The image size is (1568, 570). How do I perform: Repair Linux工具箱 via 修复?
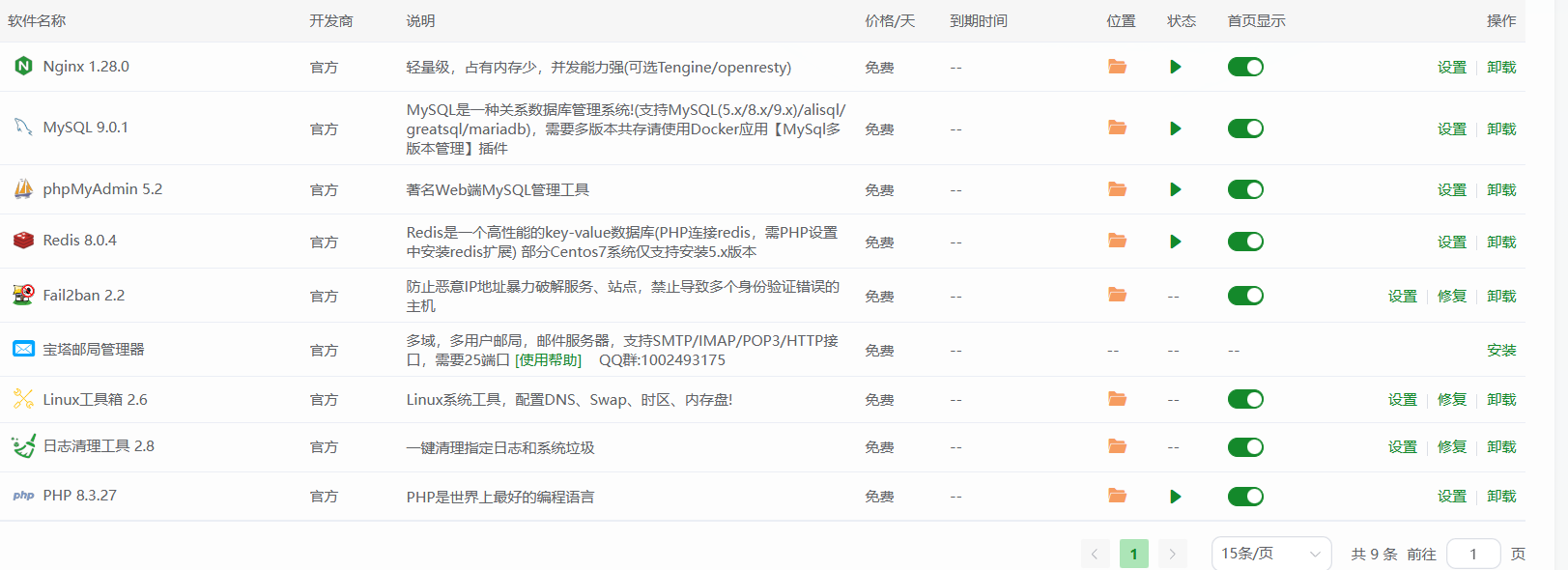1452,400
